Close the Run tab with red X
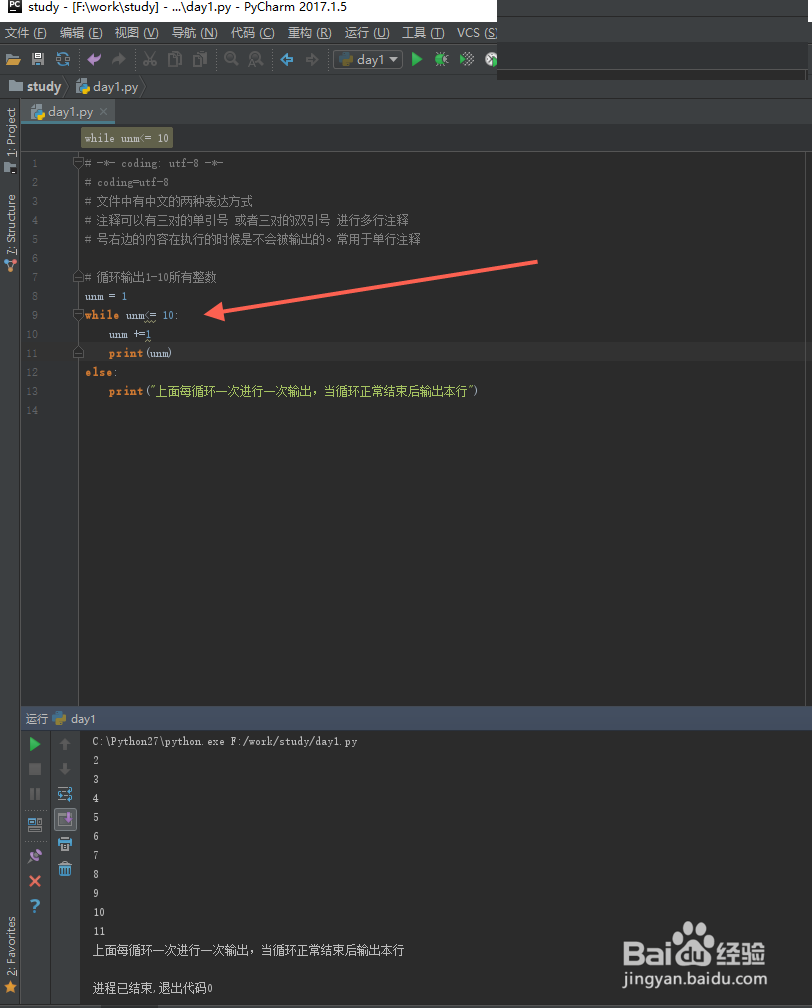Image resolution: width=812 pixels, height=1008 pixels. coord(35,881)
